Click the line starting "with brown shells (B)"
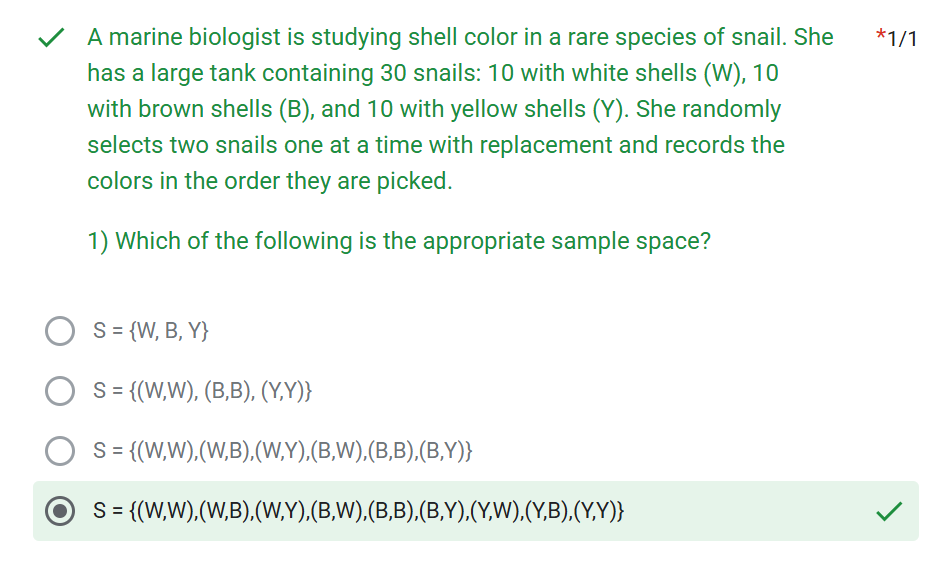Viewport: 943px width, 578px height. click(434, 109)
